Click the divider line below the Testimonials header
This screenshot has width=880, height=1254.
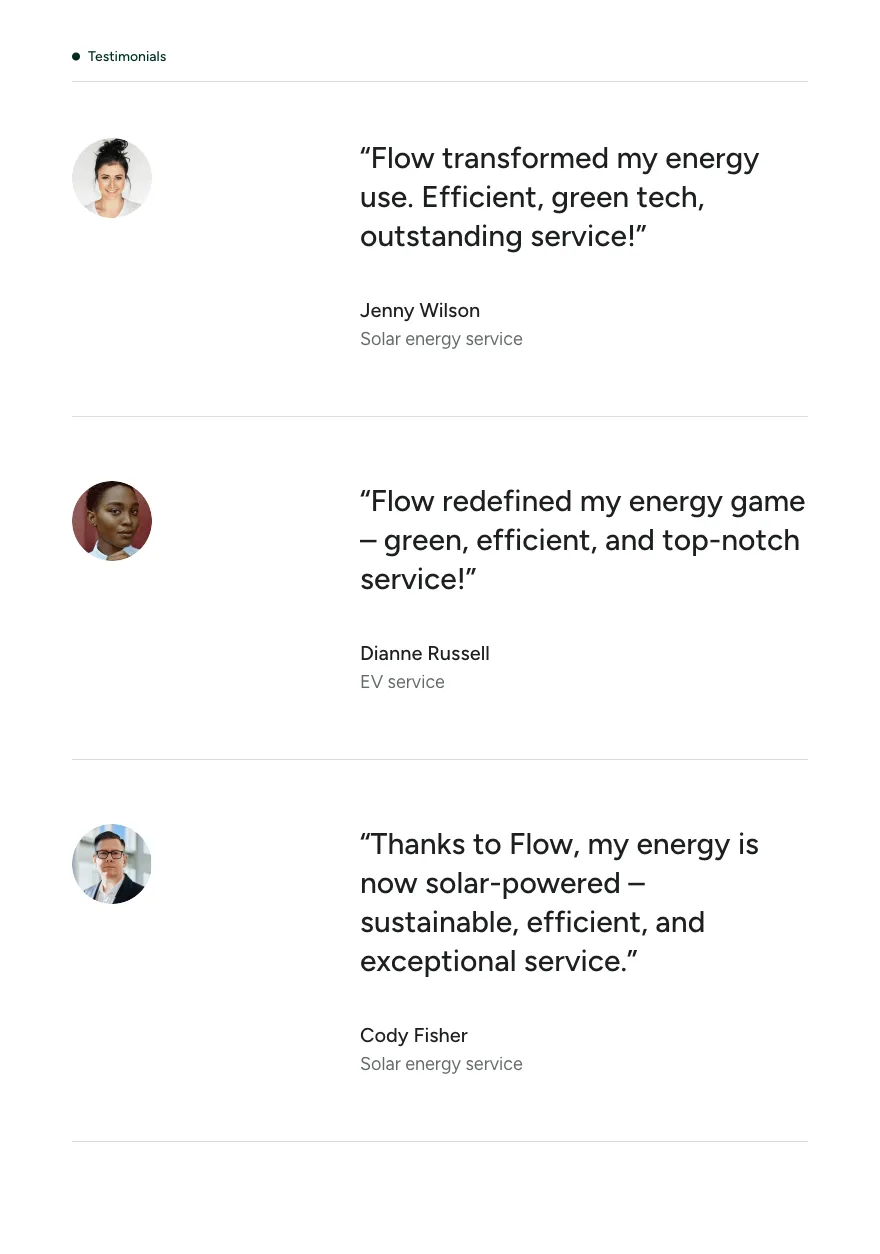tap(440, 82)
